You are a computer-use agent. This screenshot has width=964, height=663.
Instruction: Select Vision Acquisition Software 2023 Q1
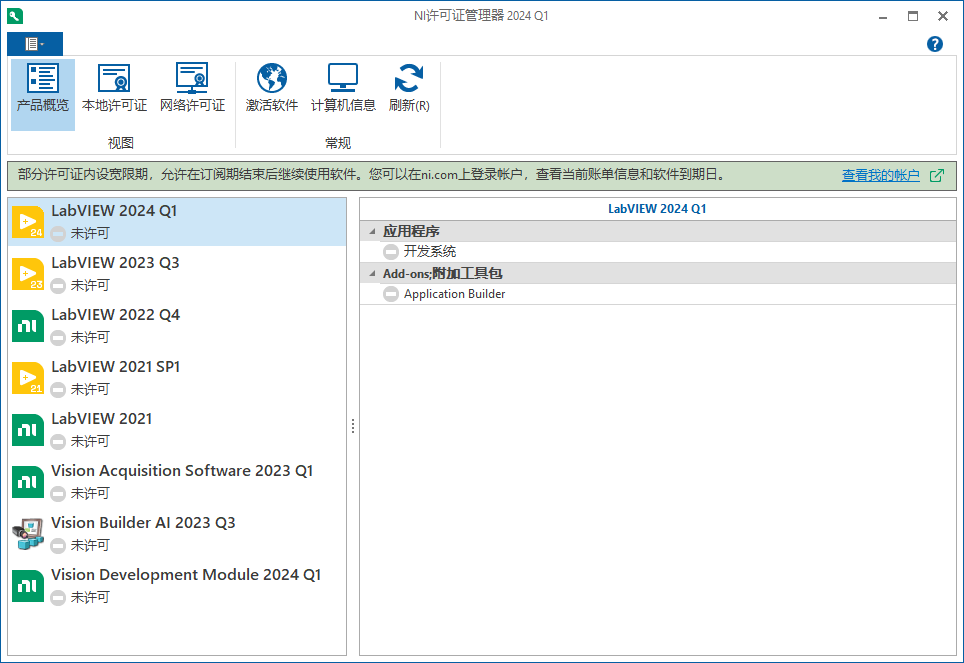pos(177,482)
